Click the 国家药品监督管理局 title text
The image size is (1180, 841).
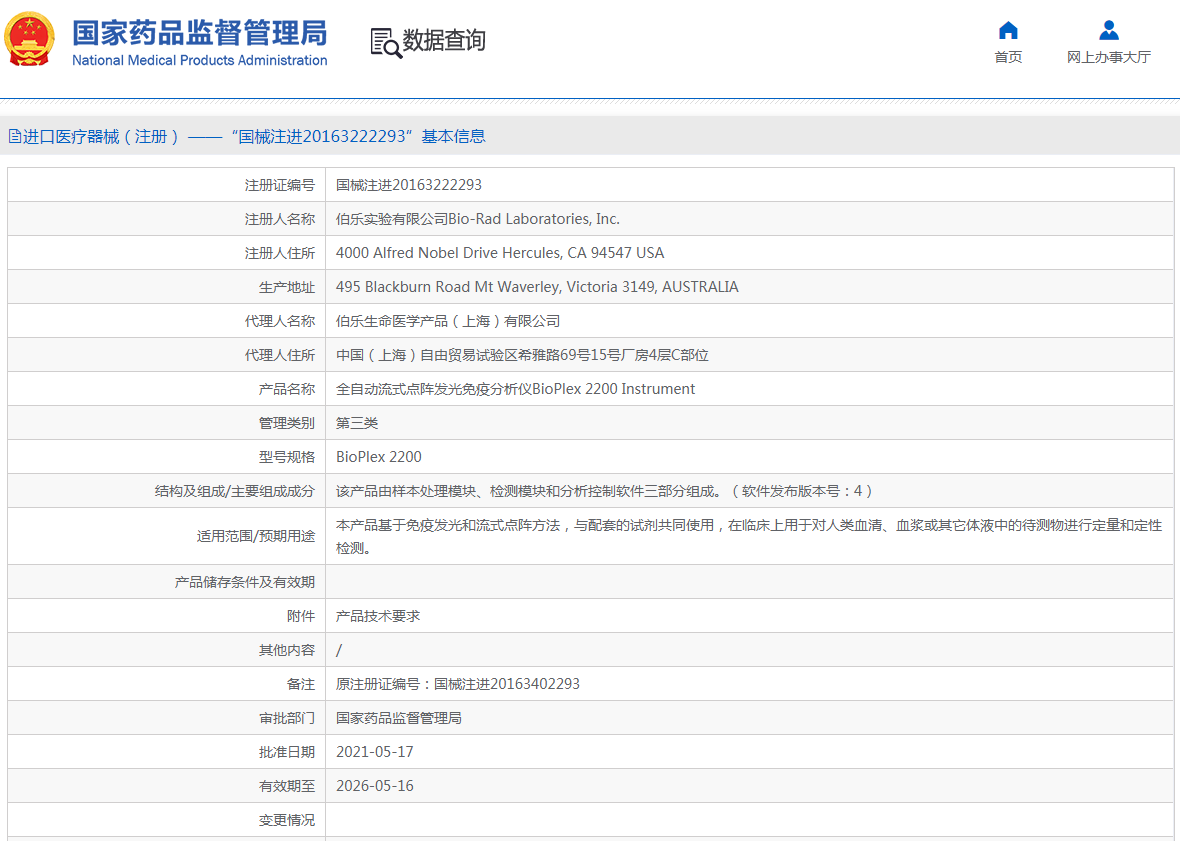coord(199,33)
